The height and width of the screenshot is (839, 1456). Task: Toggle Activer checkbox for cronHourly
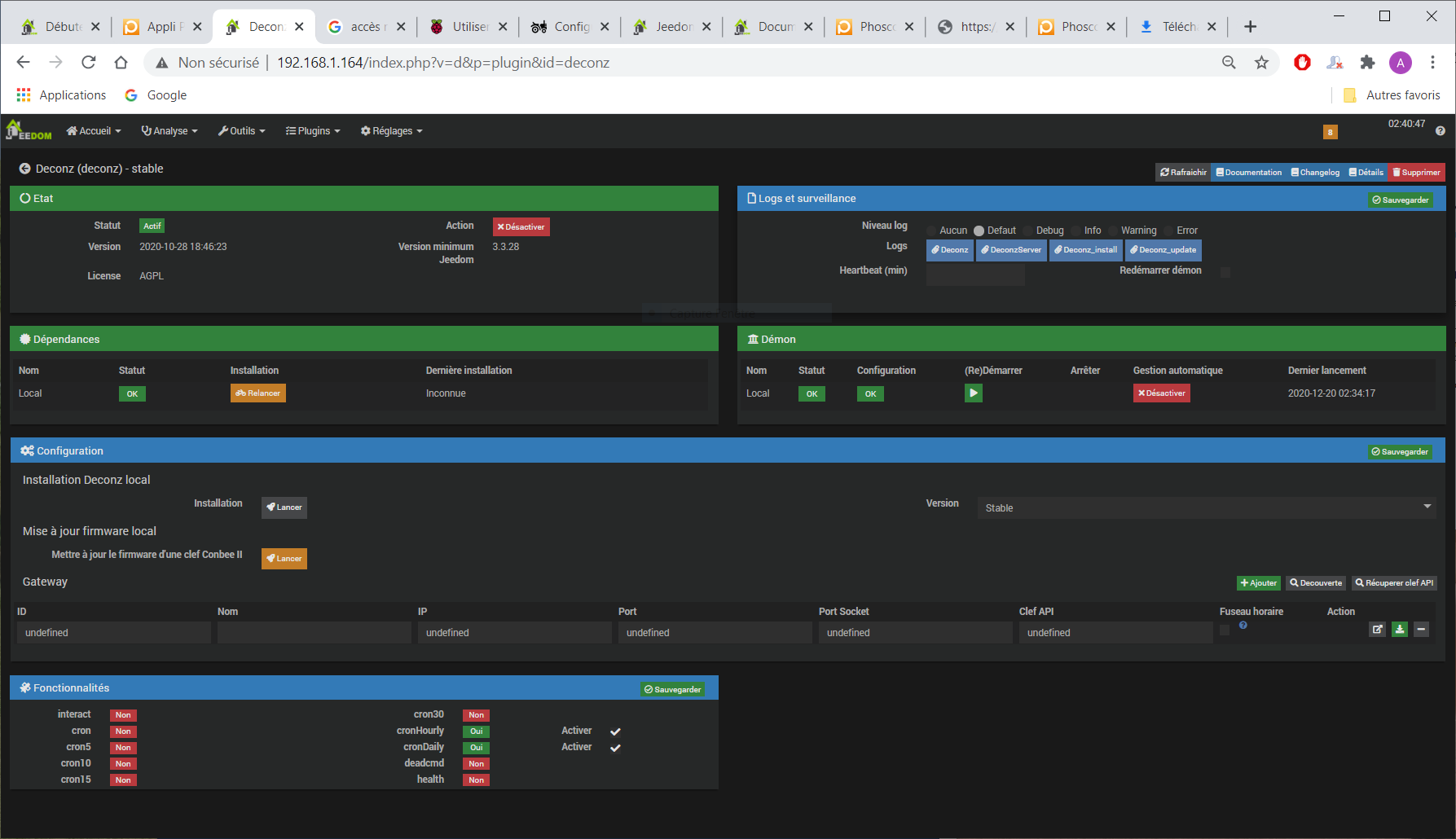point(616,731)
